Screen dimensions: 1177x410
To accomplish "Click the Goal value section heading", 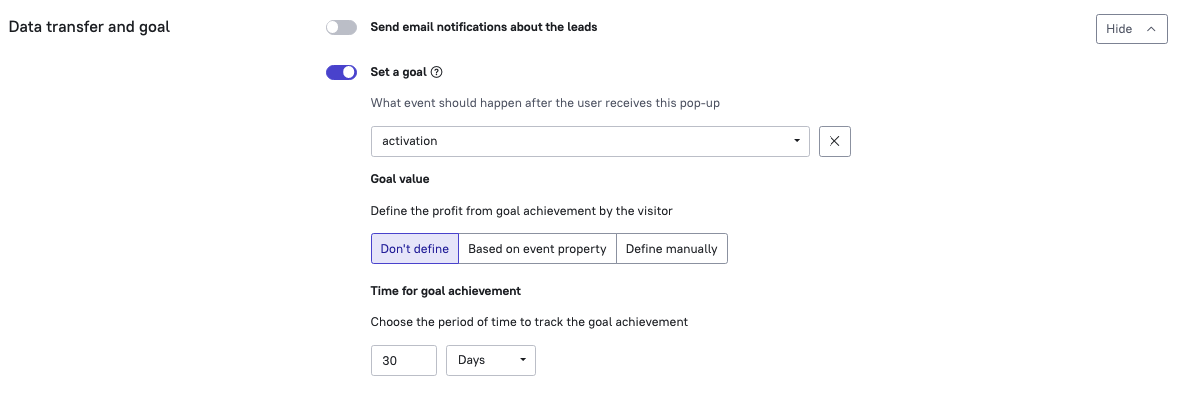I will 400,179.
